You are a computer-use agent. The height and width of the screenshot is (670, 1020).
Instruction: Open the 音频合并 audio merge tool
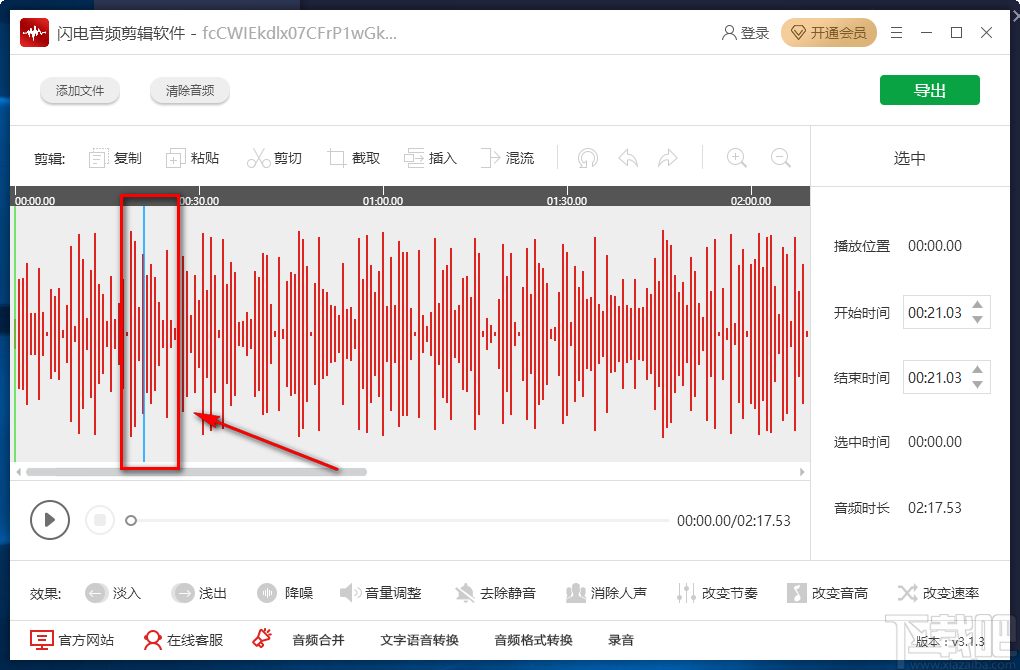[x=318, y=640]
